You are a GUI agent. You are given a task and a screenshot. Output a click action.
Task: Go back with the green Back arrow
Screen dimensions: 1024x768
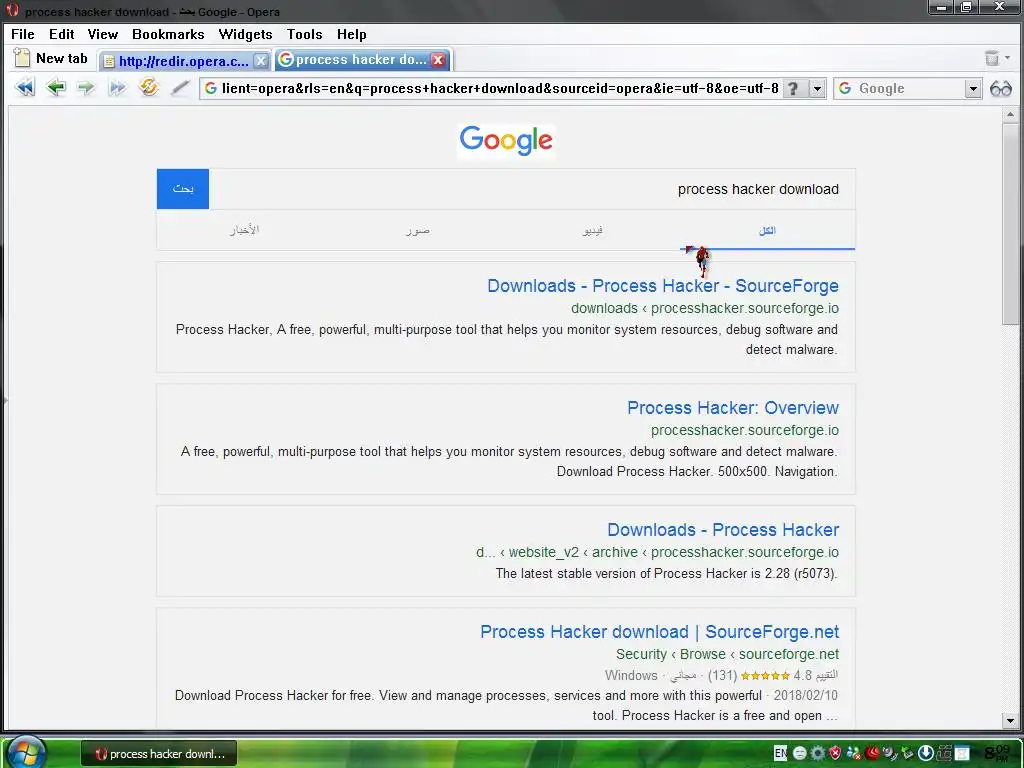[x=56, y=88]
